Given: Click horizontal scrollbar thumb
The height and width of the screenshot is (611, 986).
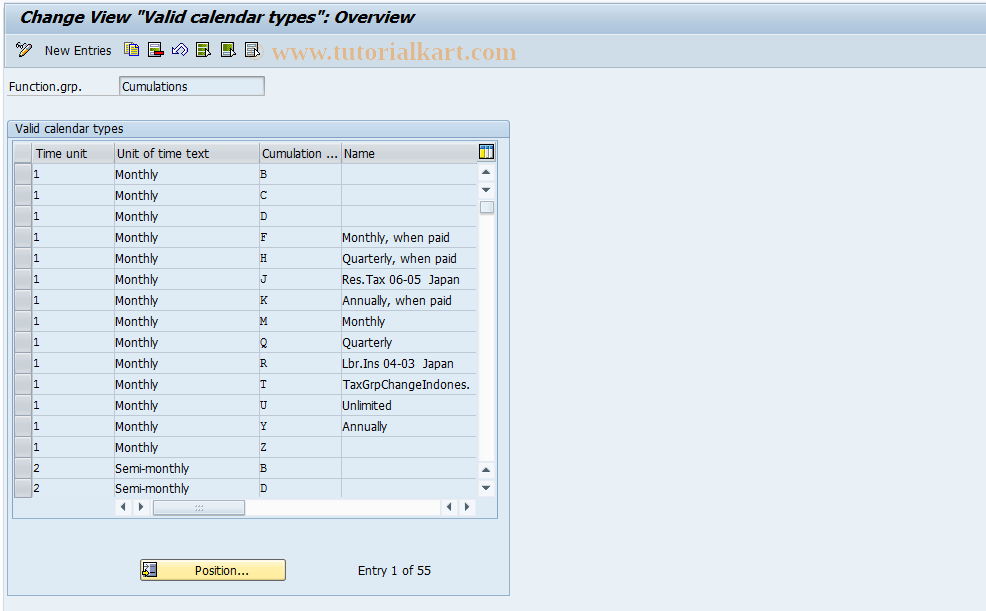Looking at the screenshot, I should (x=199, y=507).
